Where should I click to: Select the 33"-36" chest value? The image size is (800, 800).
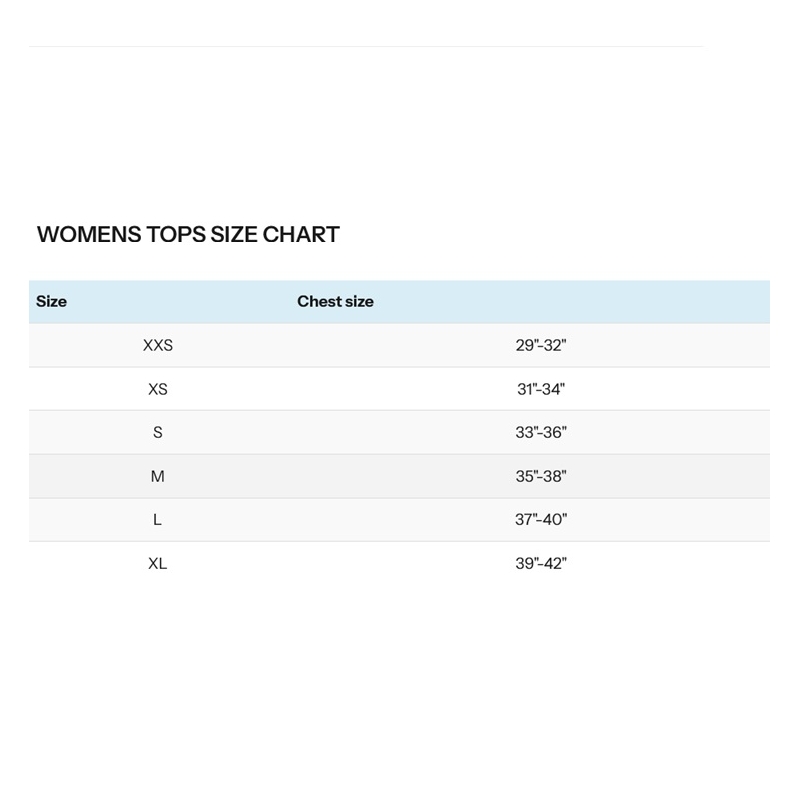[x=541, y=433]
